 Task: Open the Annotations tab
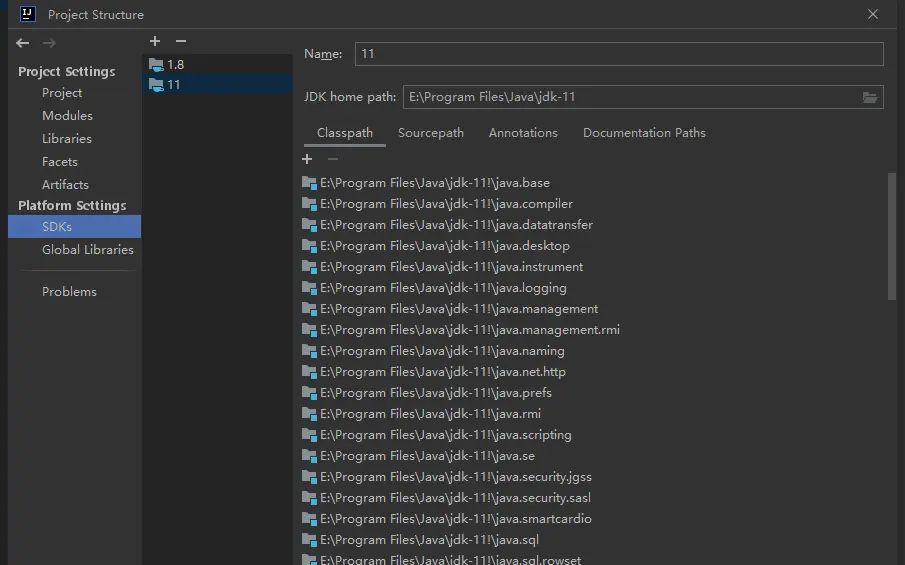tap(523, 133)
